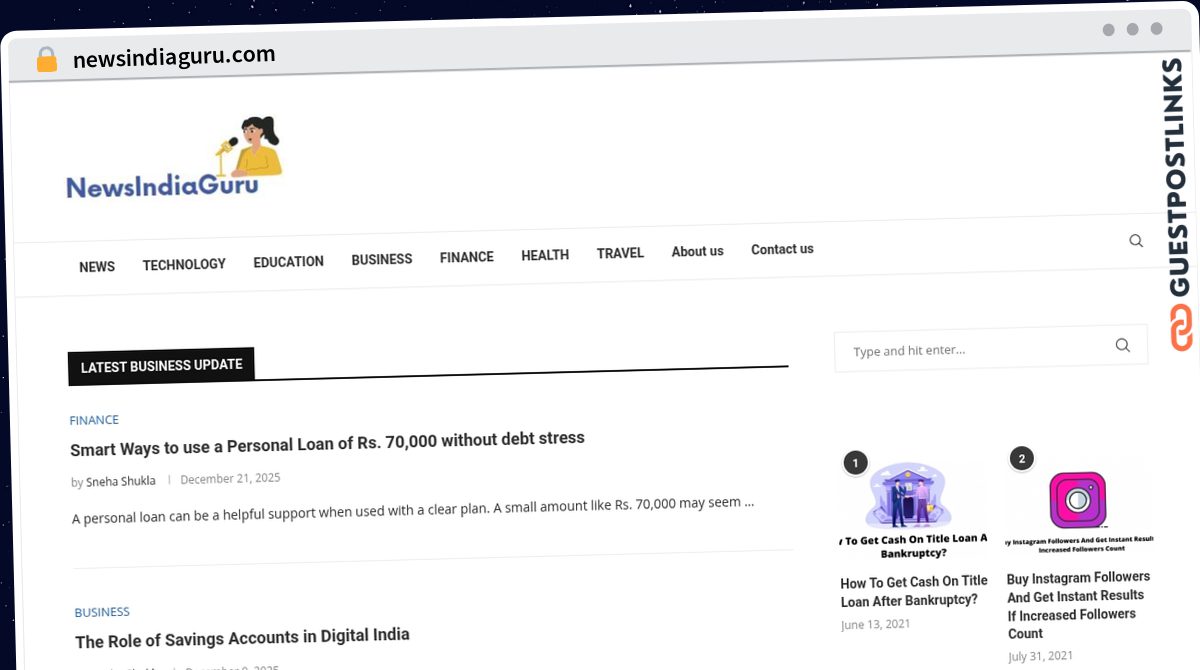Viewport: 1200px width, 670px height.
Task: Open 'The Role of Savings Accounts in Digital India'
Action: coord(242,638)
